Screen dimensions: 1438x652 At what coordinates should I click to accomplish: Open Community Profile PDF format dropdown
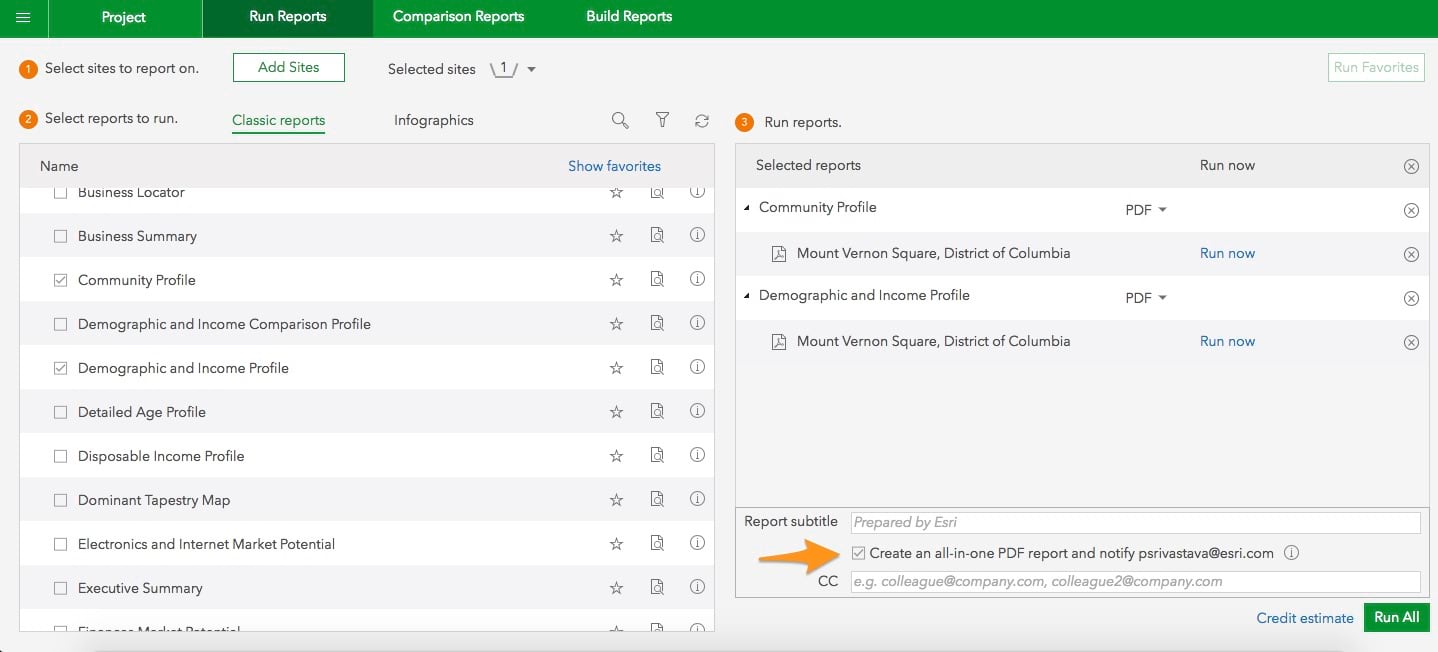[x=1146, y=210]
